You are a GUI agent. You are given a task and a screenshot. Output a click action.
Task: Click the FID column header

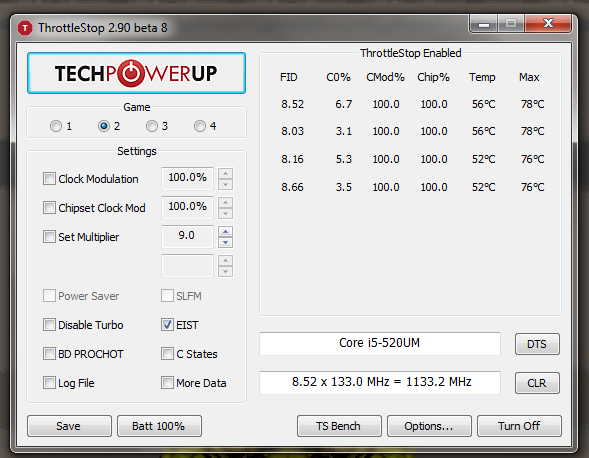click(288, 77)
